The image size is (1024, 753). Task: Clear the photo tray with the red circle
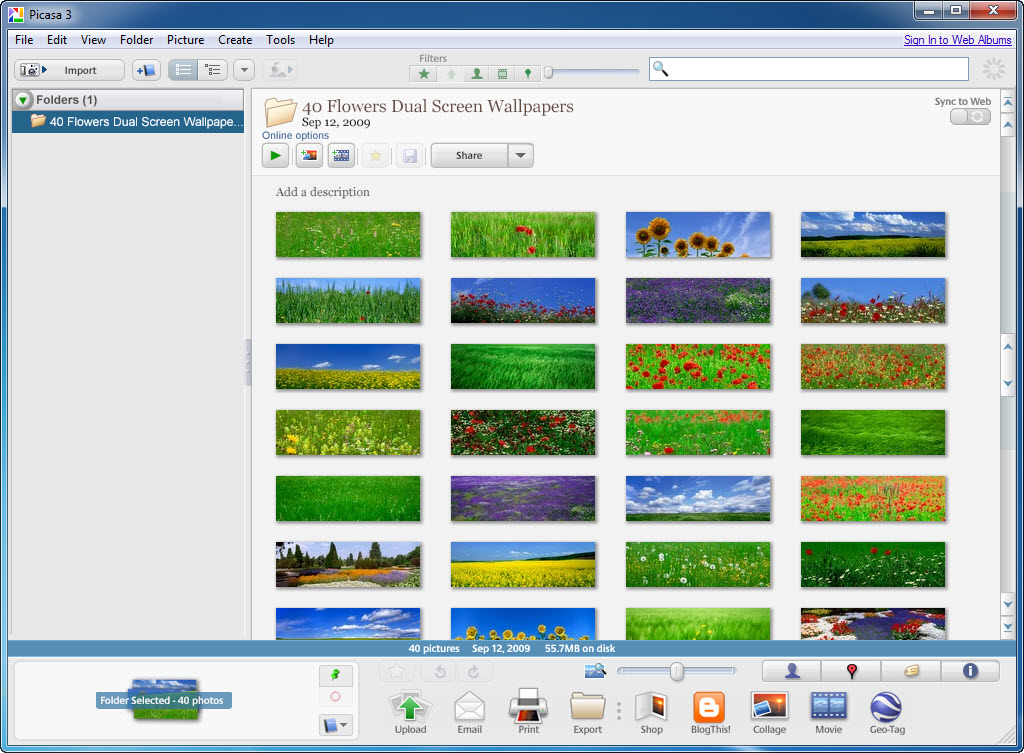pos(336,697)
